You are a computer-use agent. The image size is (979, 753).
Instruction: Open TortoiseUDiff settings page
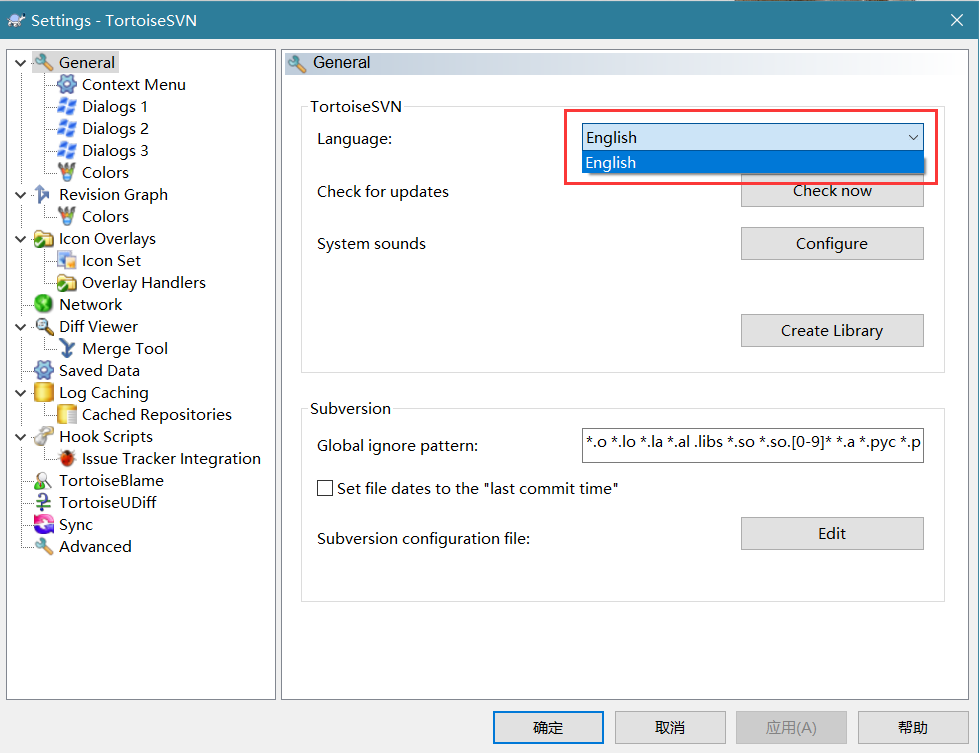point(107,502)
